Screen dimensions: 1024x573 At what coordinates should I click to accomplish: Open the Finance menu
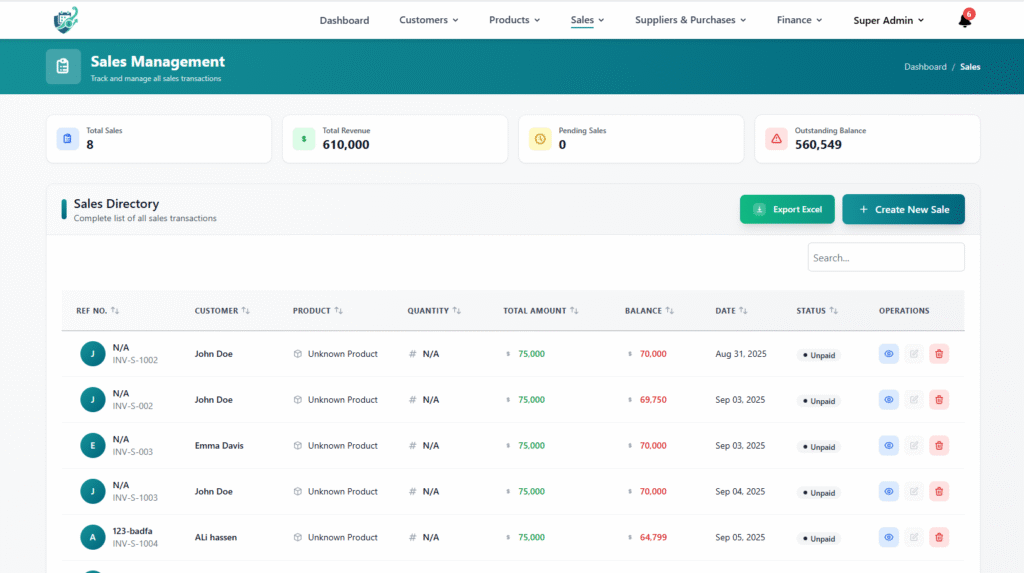(x=799, y=20)
